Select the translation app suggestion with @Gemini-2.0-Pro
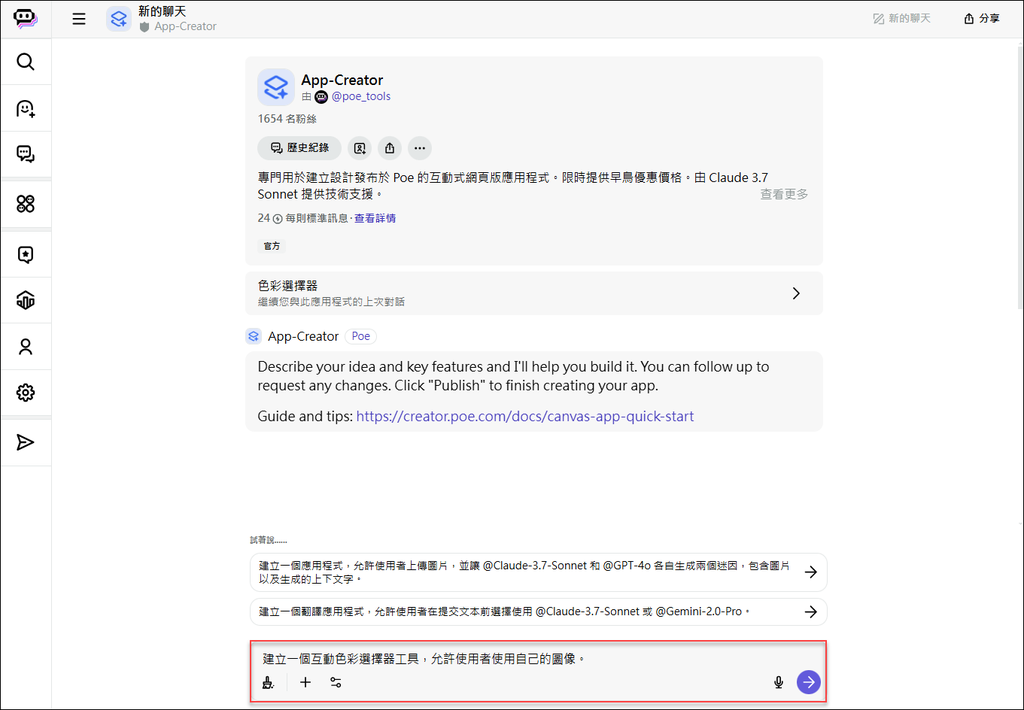 538,612
